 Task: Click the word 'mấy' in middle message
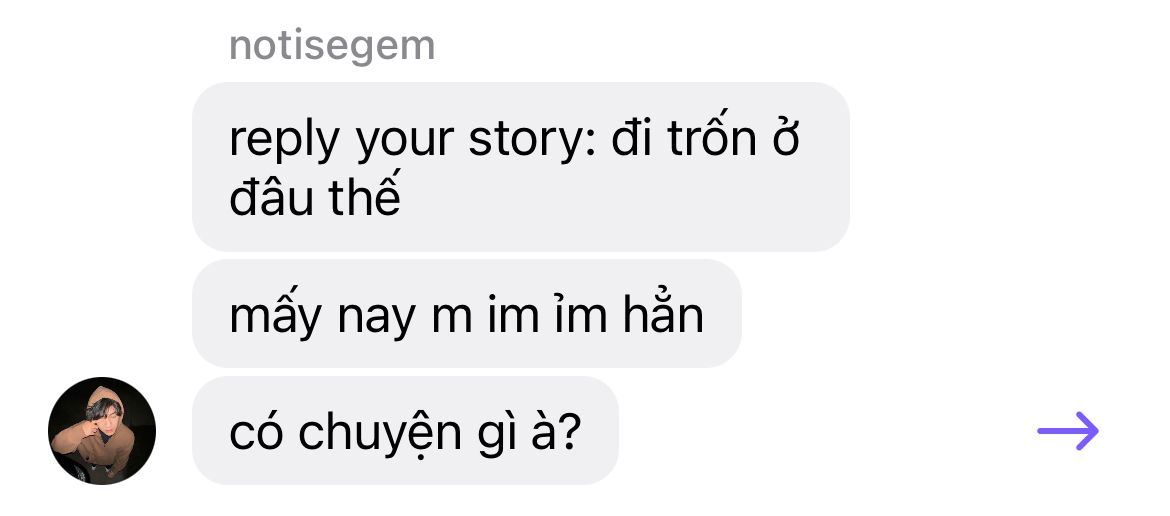point(275,316)
